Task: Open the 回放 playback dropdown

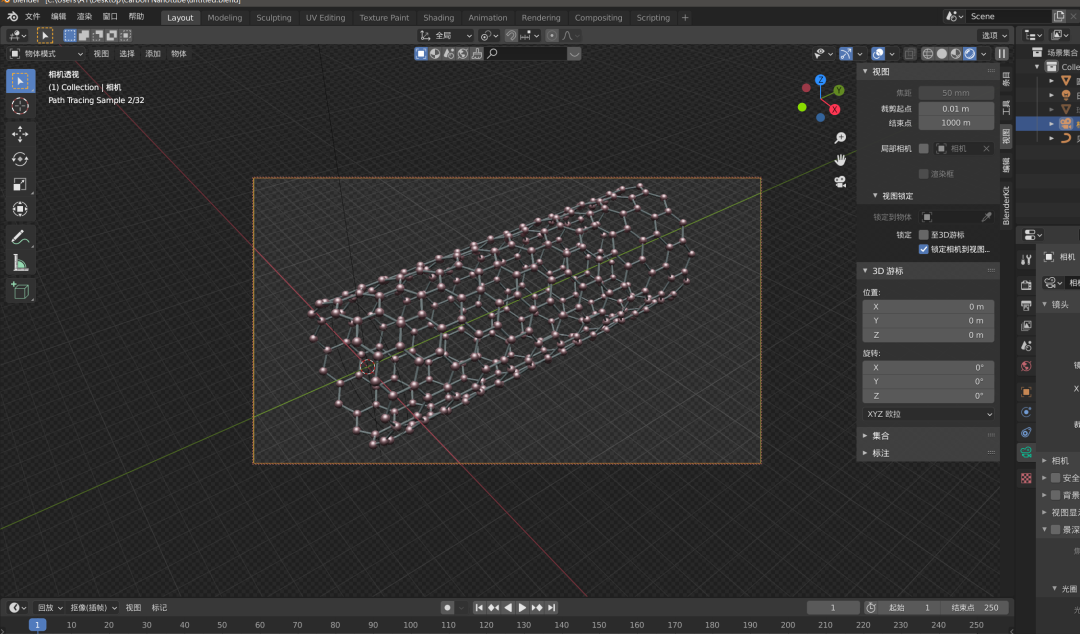Action: (50, 608)
